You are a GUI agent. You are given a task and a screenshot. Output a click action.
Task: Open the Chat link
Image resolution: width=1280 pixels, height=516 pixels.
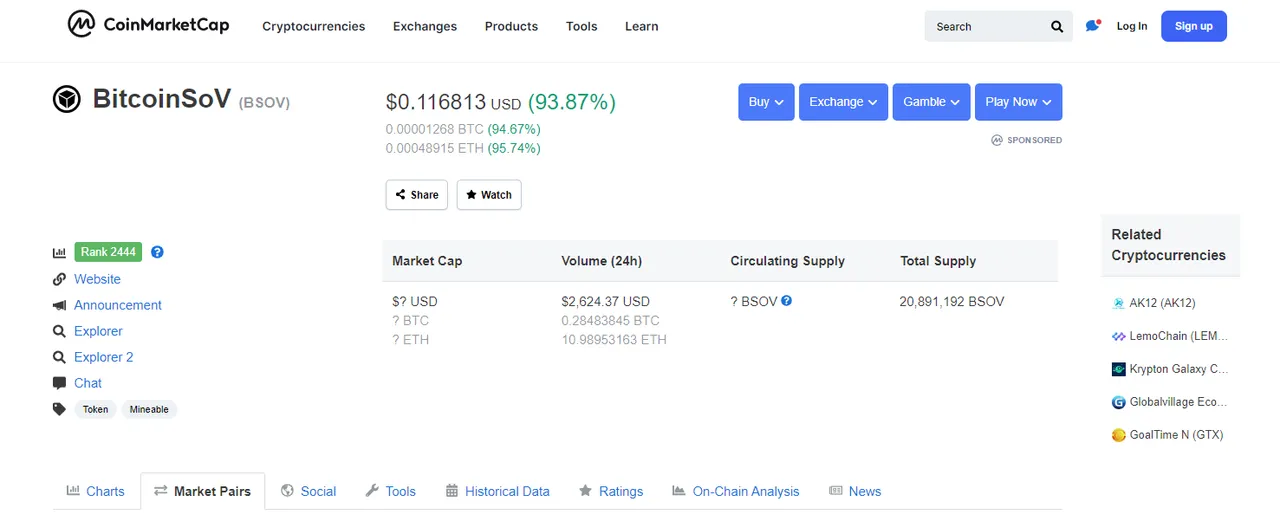tap(88, 383)
